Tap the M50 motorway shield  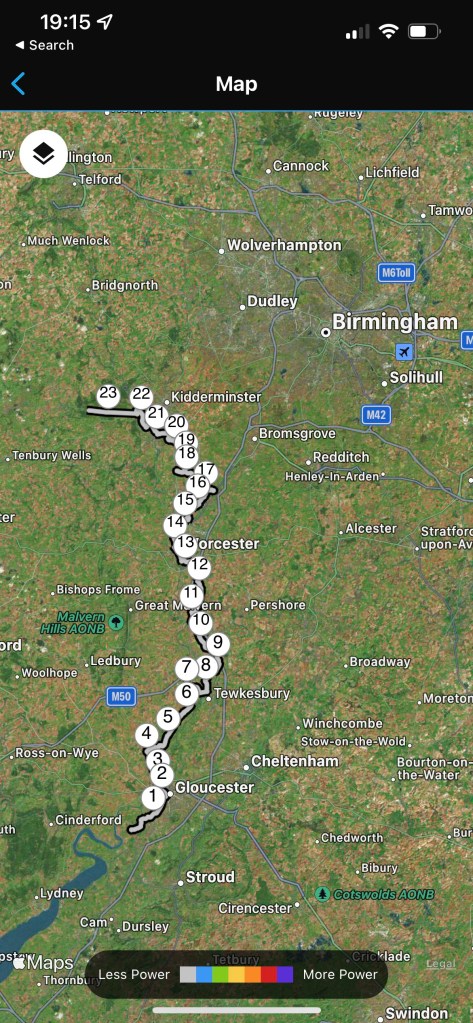tap(121, 696)
